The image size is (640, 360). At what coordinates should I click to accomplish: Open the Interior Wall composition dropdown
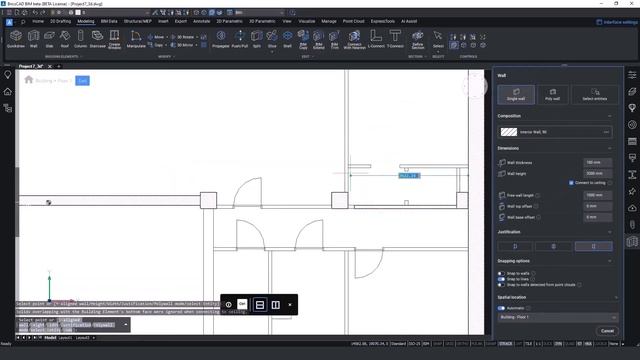coord(555,132)
